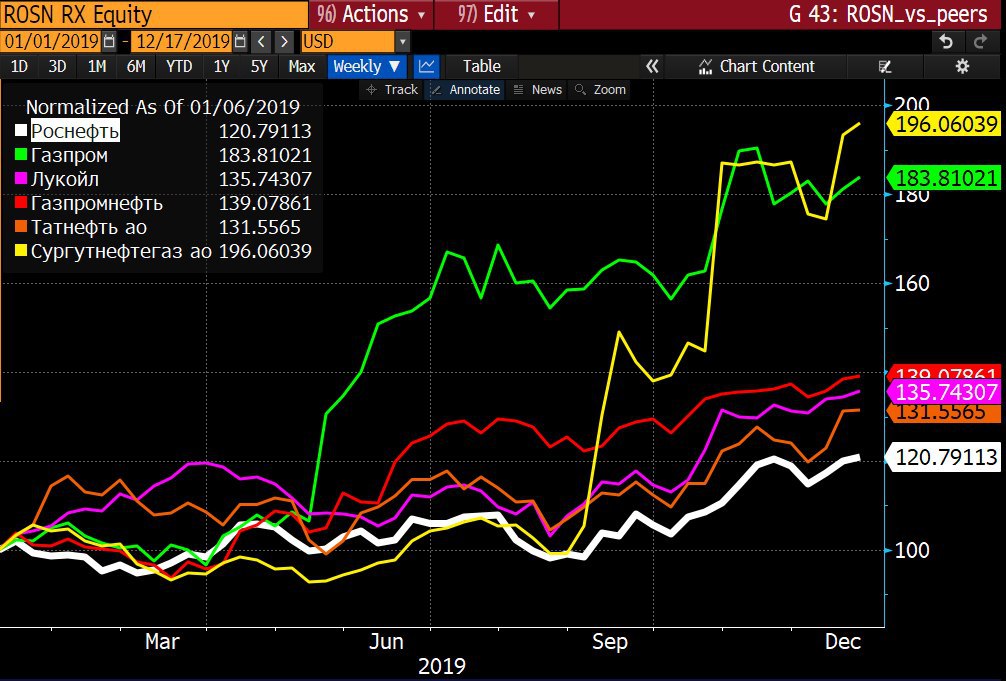Click the green Газпром legend swatch
This screenshot has height=681, width=1006.
click(21, 155)
